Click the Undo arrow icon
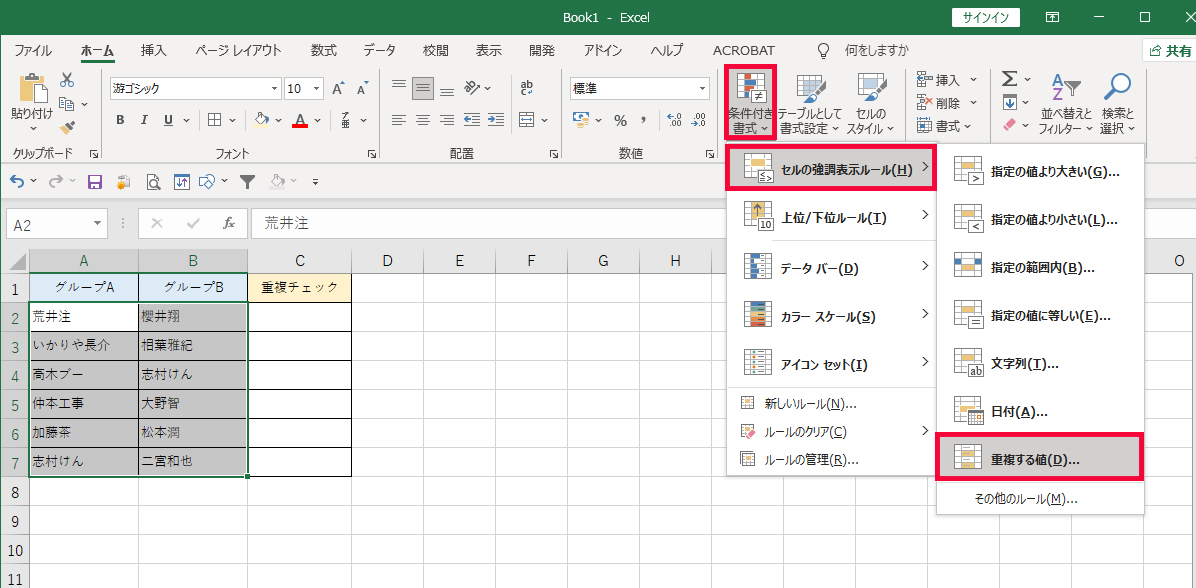Image resolution: width=1196 pixels, height=588 pixels. point(18,182)
